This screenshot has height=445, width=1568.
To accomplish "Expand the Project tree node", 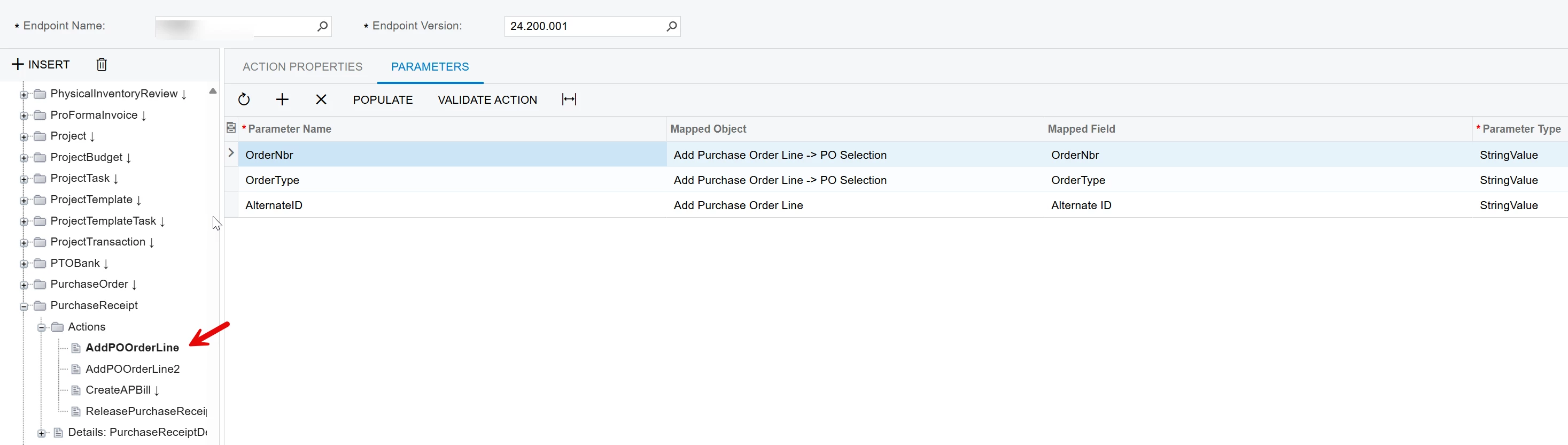I will point(24,137).
